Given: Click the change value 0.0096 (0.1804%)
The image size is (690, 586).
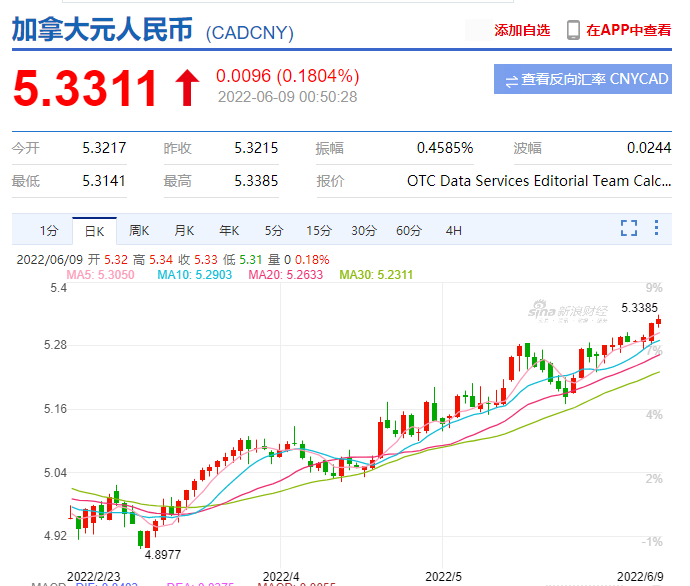Looking at the screenshot, I should point(288,76).
